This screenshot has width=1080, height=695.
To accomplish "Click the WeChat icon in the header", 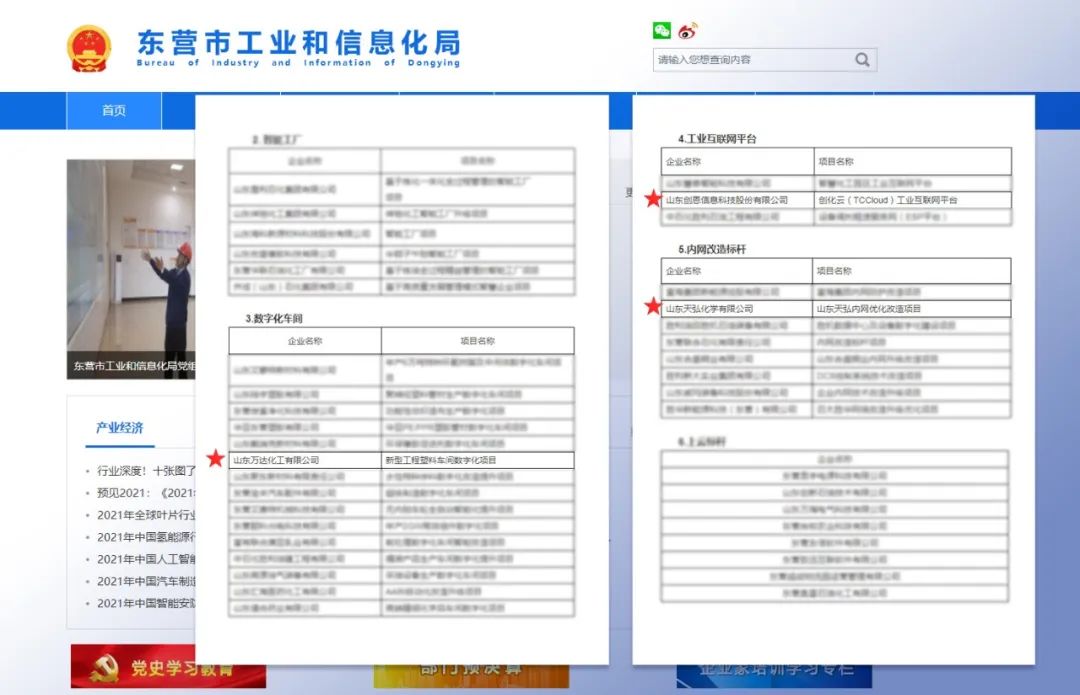I will tap(662, 31).
